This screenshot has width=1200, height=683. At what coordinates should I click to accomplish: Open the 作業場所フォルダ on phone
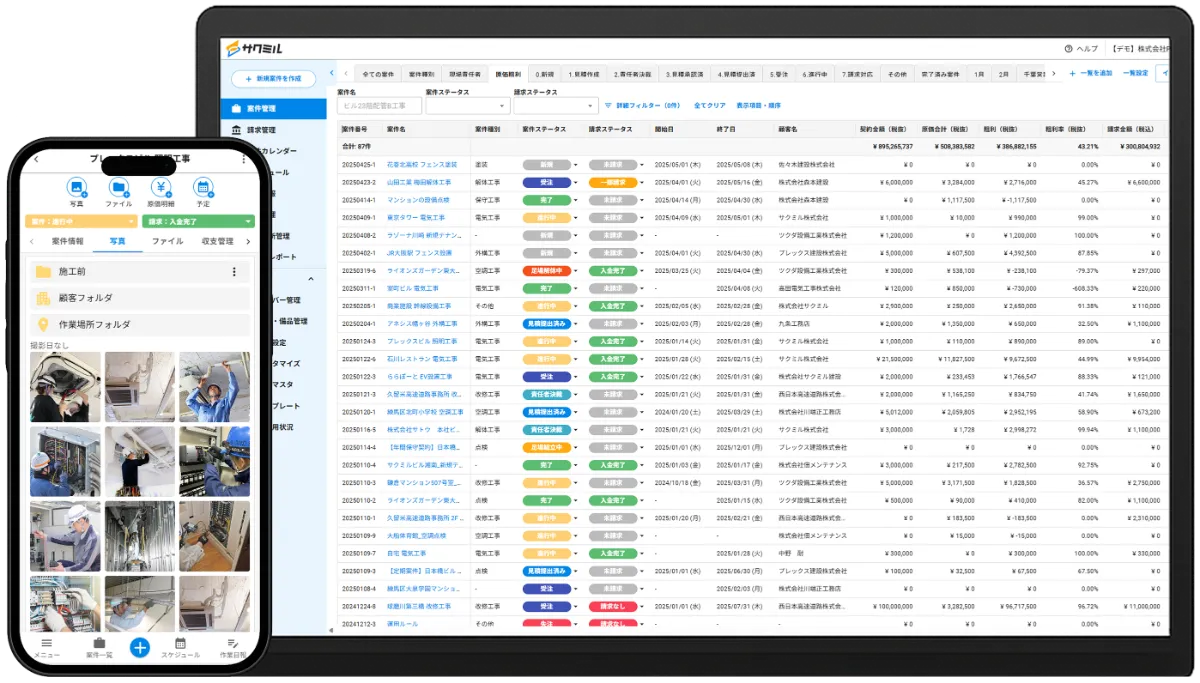[x=139, y=325]
